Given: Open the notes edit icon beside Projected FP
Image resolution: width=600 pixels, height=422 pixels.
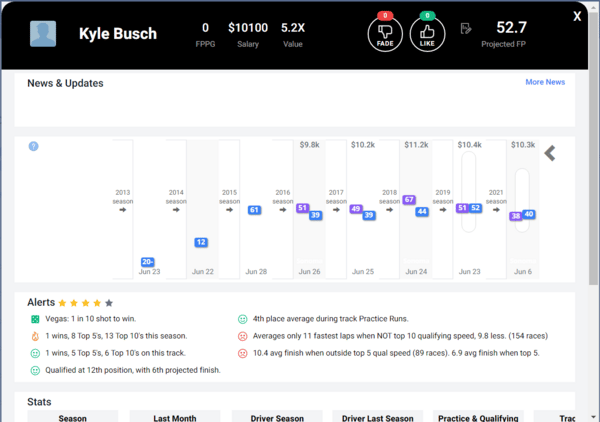Looking at the screenshot, I should [x=466, y=29].
